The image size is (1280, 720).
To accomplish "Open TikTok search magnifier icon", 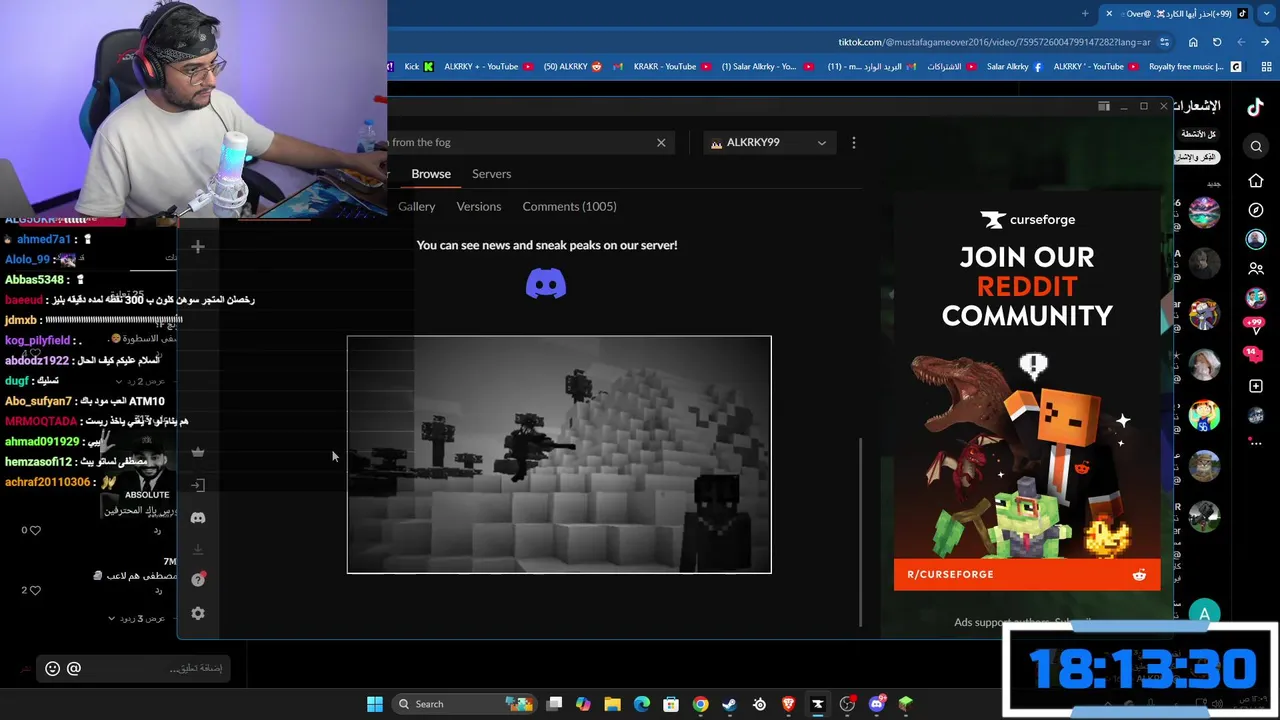I will (1256, 147).
